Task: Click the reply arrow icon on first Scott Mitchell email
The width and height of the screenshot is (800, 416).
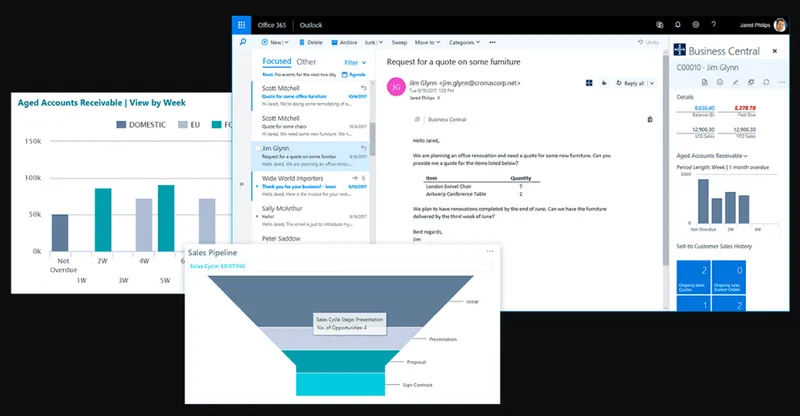Action: point(363,88)
